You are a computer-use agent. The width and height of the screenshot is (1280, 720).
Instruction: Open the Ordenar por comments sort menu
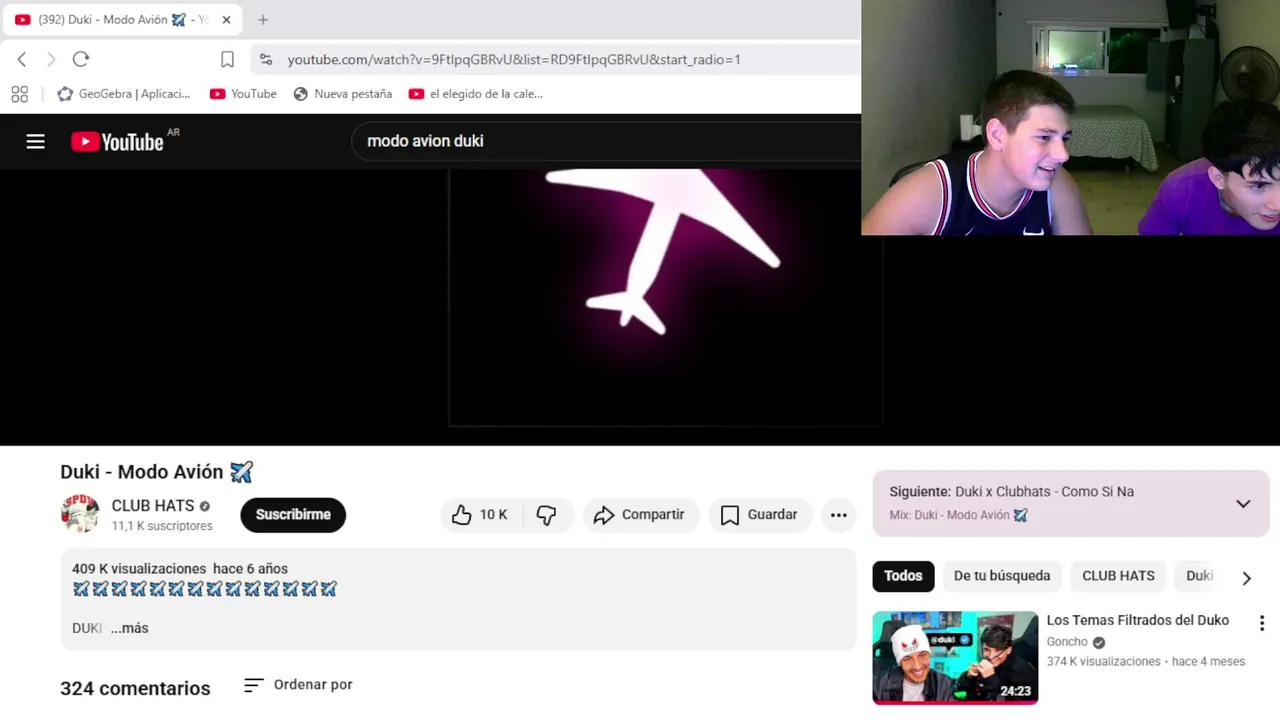point(298,684)
